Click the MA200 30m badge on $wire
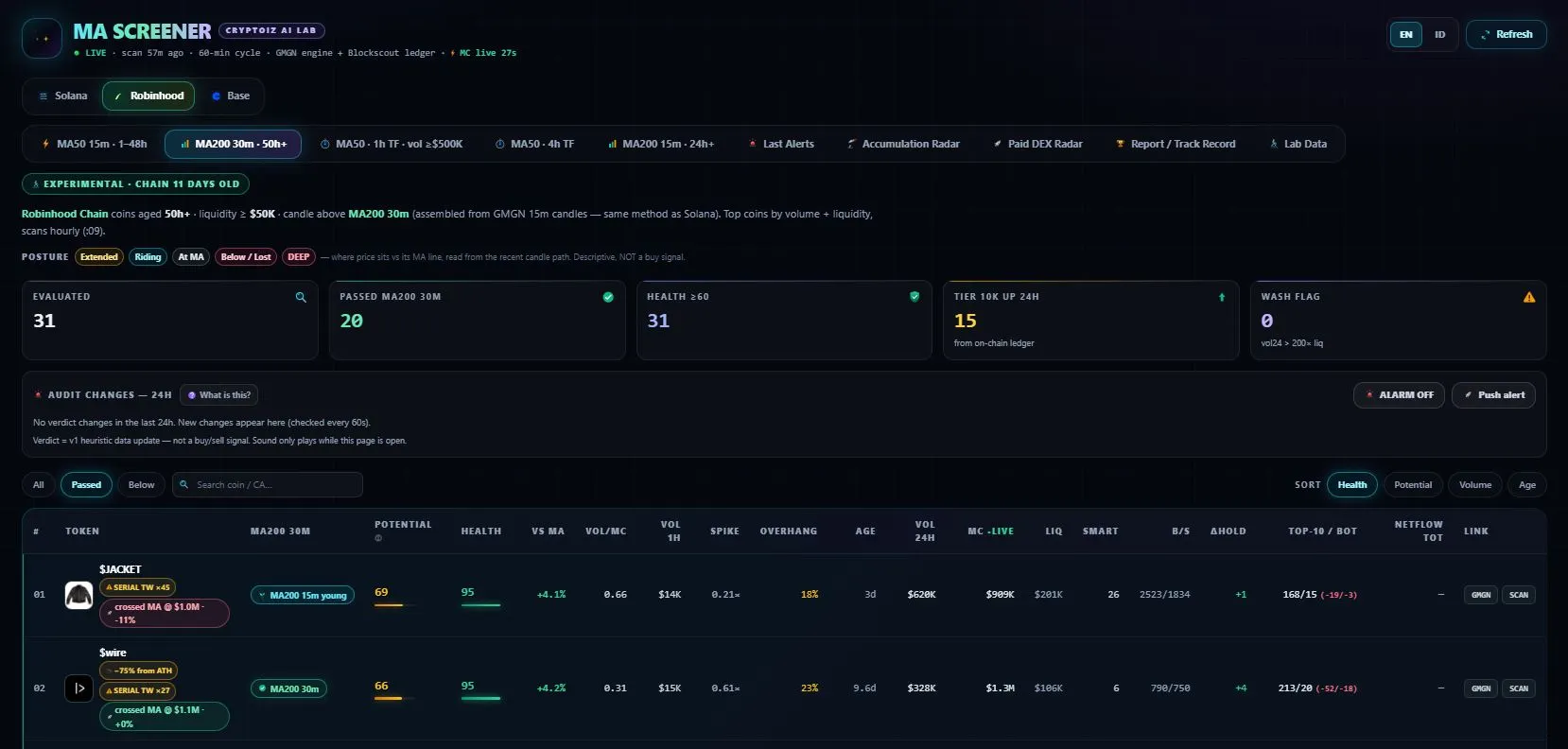 pyautogui.click(x=288, y=688)
